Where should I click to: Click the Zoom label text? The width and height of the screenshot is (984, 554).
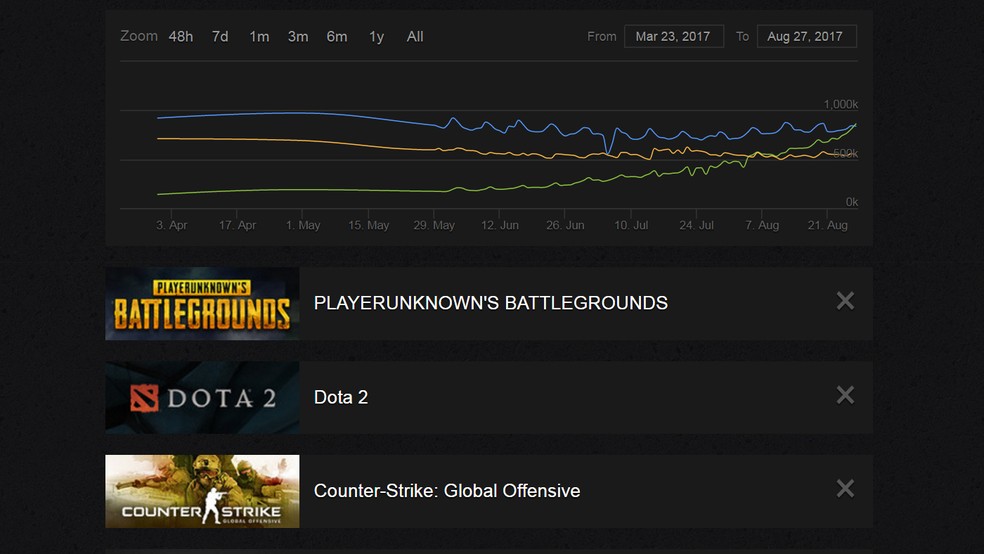point(139,36)
